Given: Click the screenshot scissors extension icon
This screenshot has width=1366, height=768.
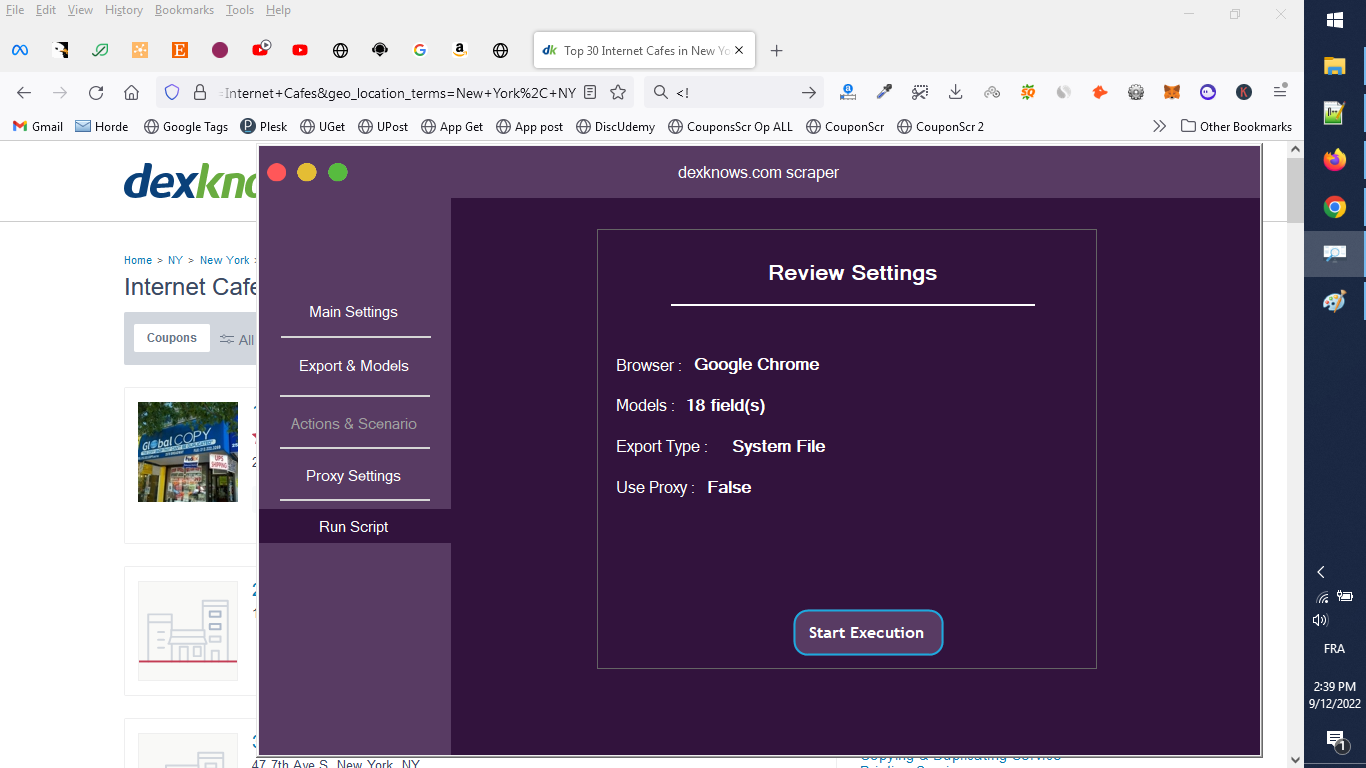Looking at the screenshot, I should [920, 93].
